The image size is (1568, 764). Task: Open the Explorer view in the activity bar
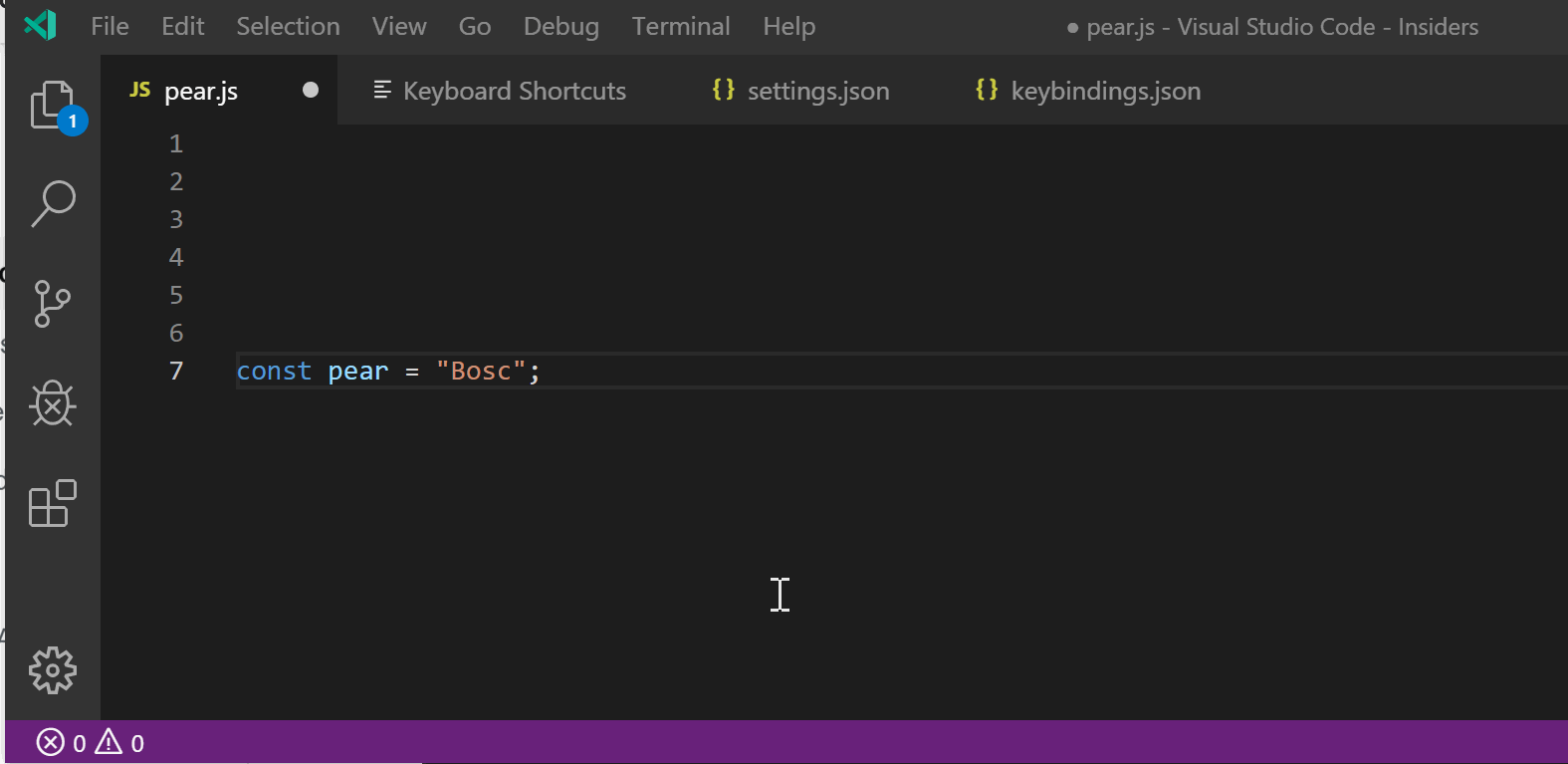coord(53,105)
